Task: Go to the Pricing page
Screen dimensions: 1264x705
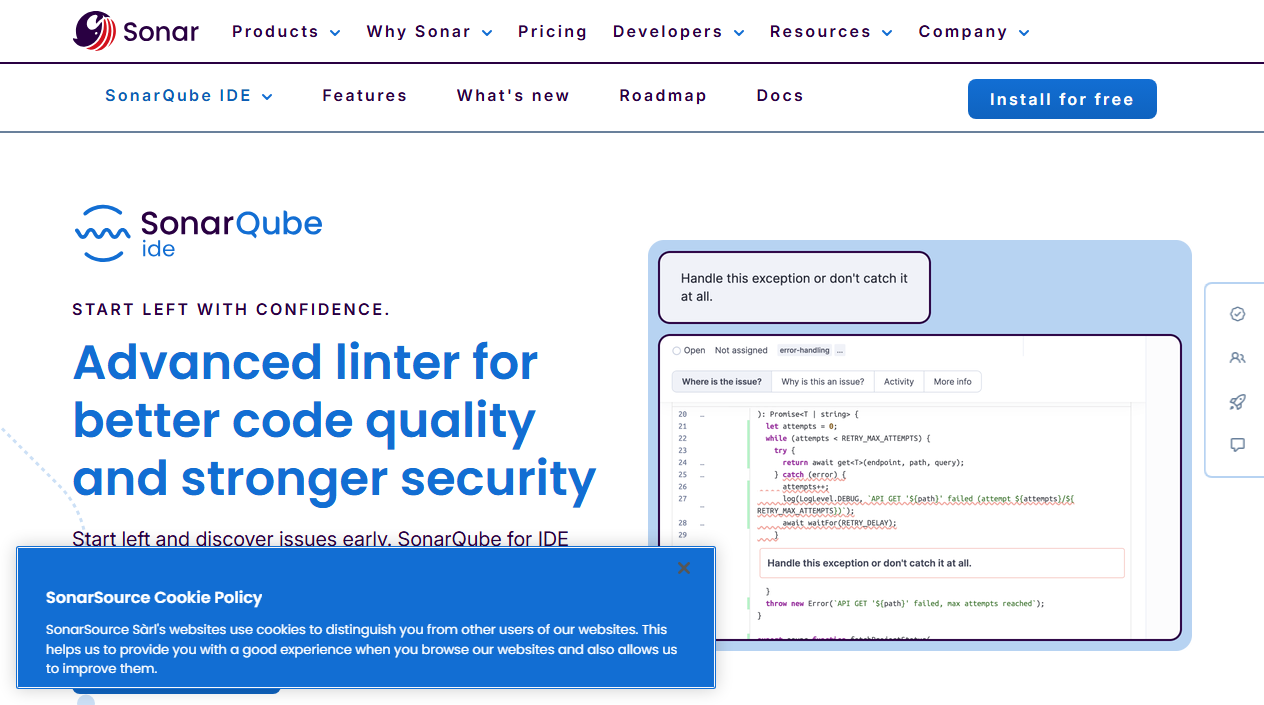Action: coord(552,32)
